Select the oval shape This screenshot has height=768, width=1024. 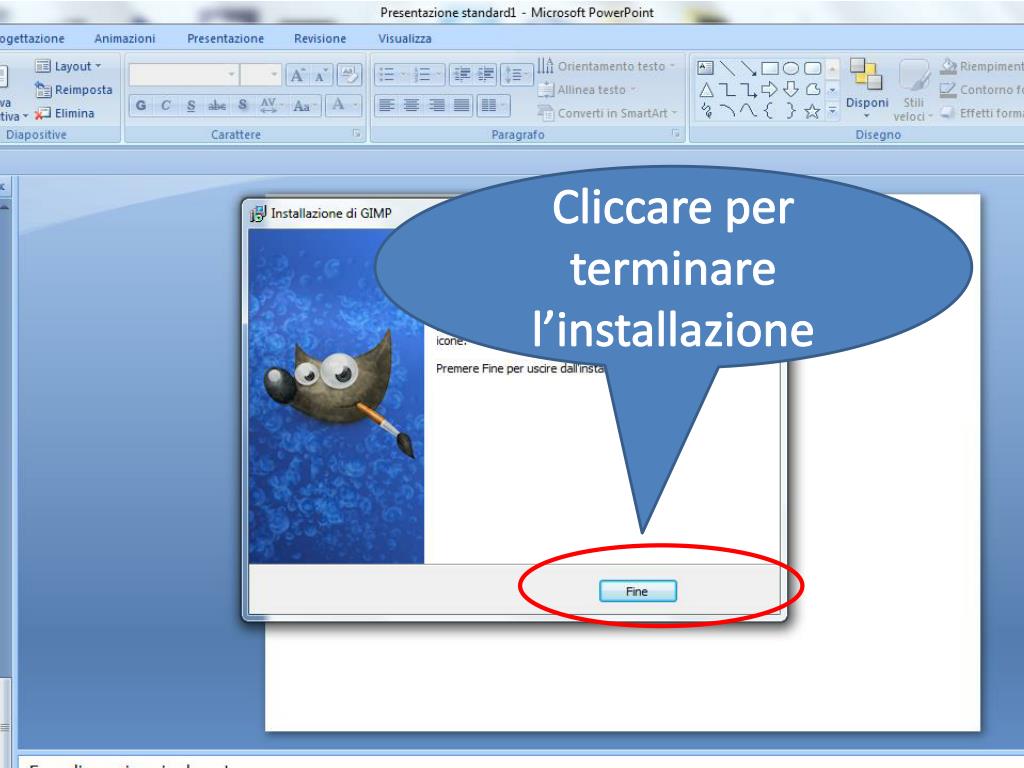(791, 67)
